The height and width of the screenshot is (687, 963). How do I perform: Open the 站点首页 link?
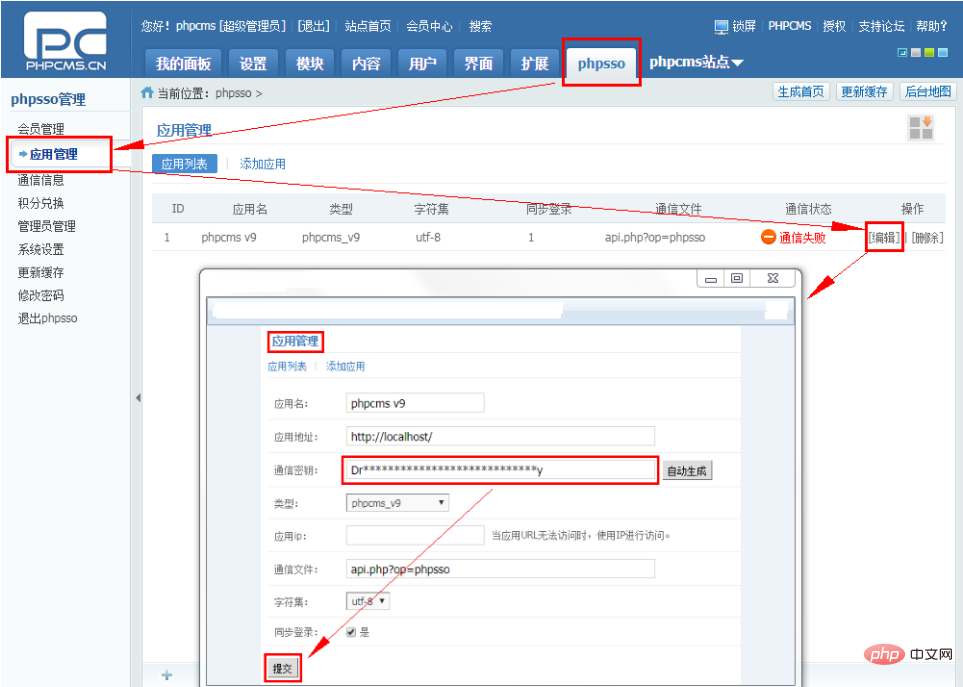point(368,26)
